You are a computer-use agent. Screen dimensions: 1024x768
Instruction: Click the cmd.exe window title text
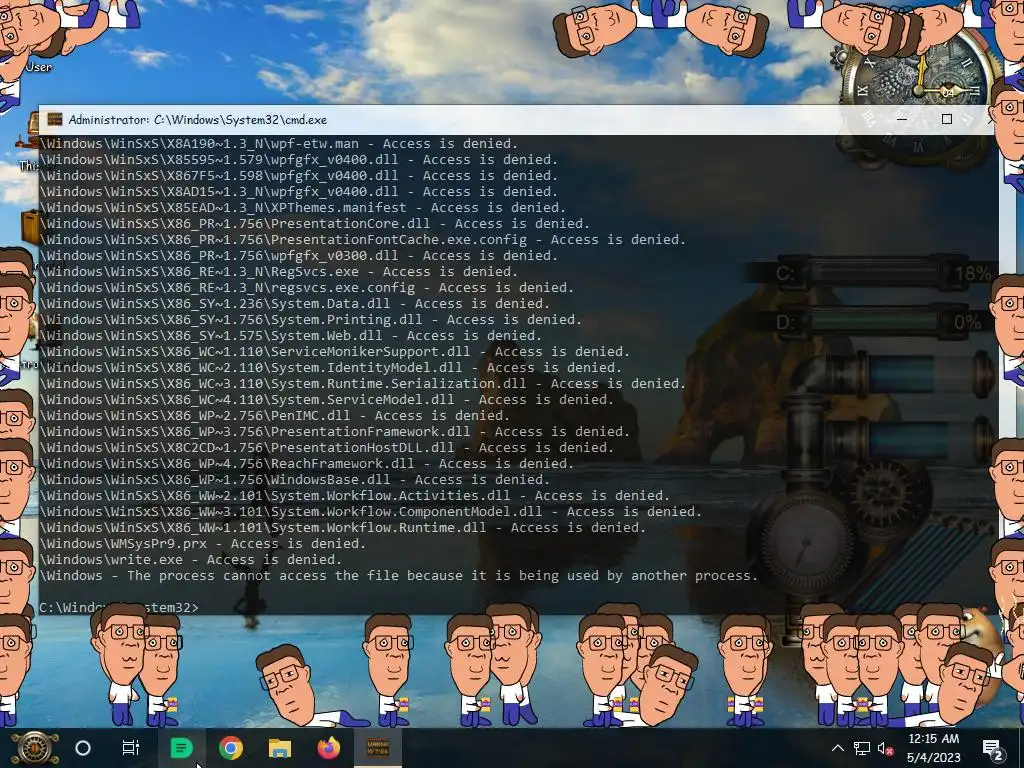198,120
